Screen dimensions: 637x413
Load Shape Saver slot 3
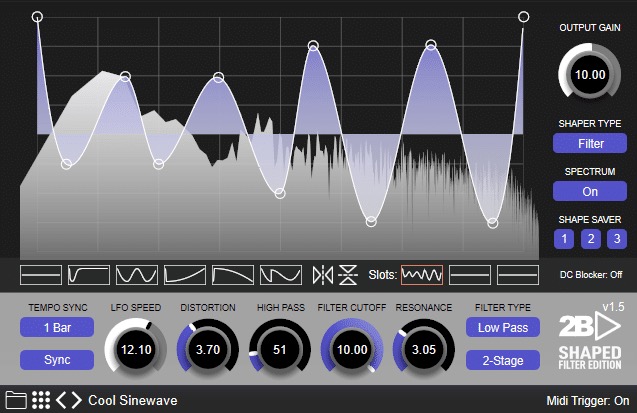[x=617, y=239]
